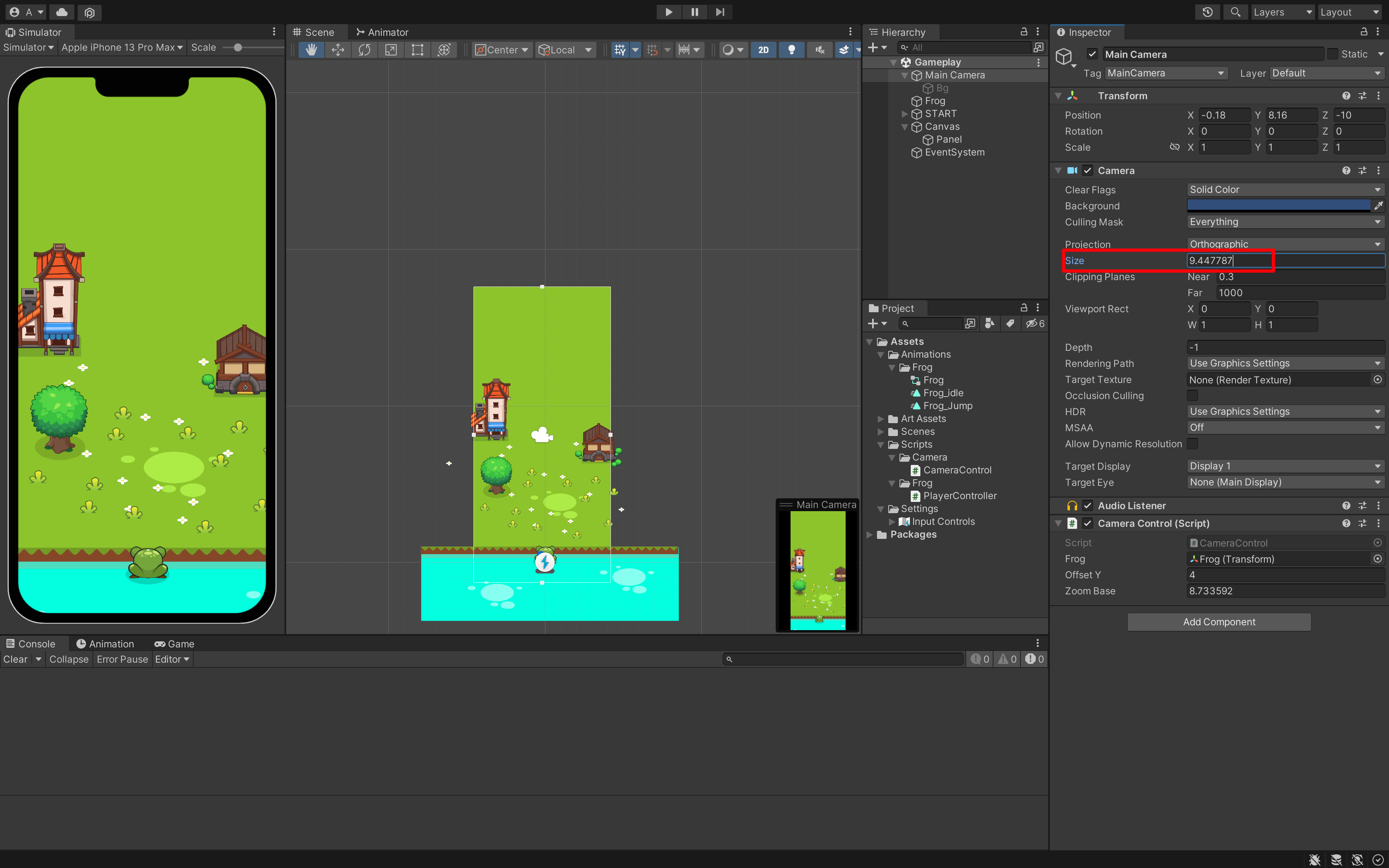Screen dimensions: 1389x868
Task: Open Undo History clock icon
Action: tap(1208, 12)
